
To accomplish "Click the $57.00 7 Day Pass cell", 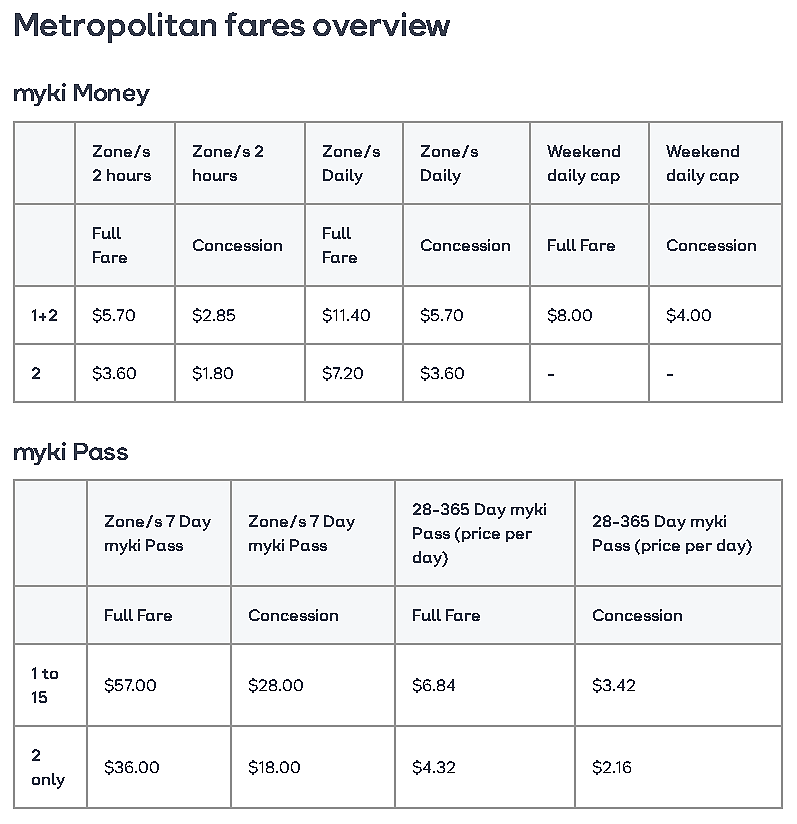I will coord(159,685).
